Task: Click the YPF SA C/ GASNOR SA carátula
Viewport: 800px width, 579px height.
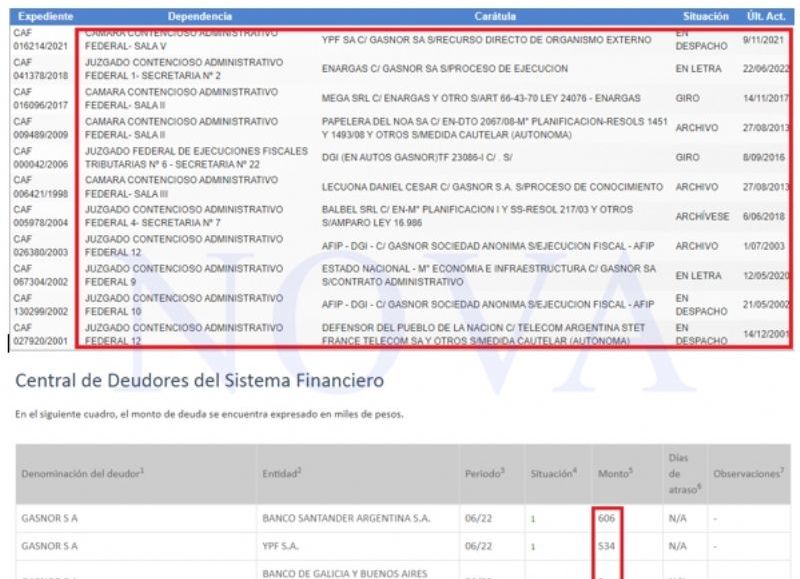Action: 486,40
